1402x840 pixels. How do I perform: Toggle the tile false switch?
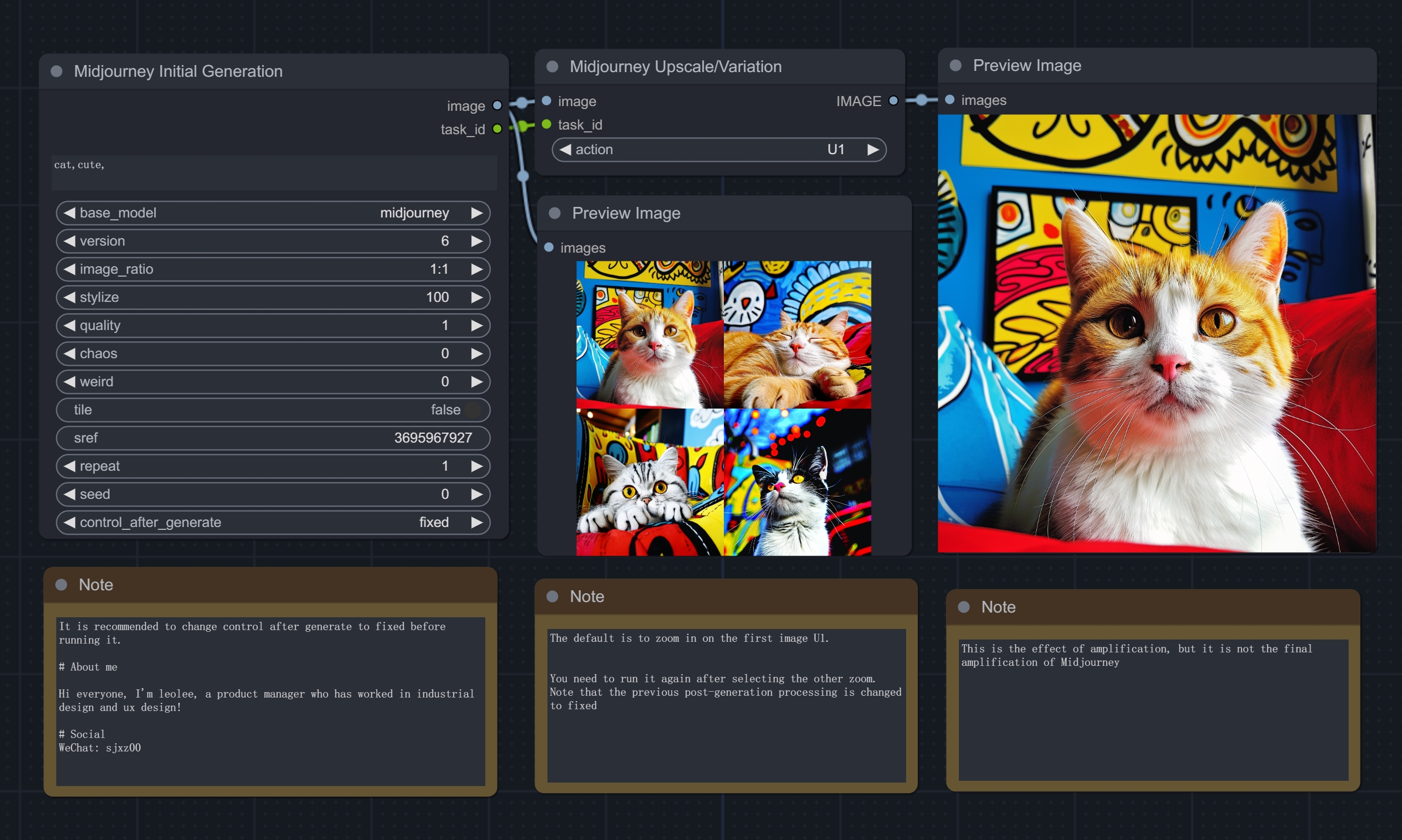[472, 410]
